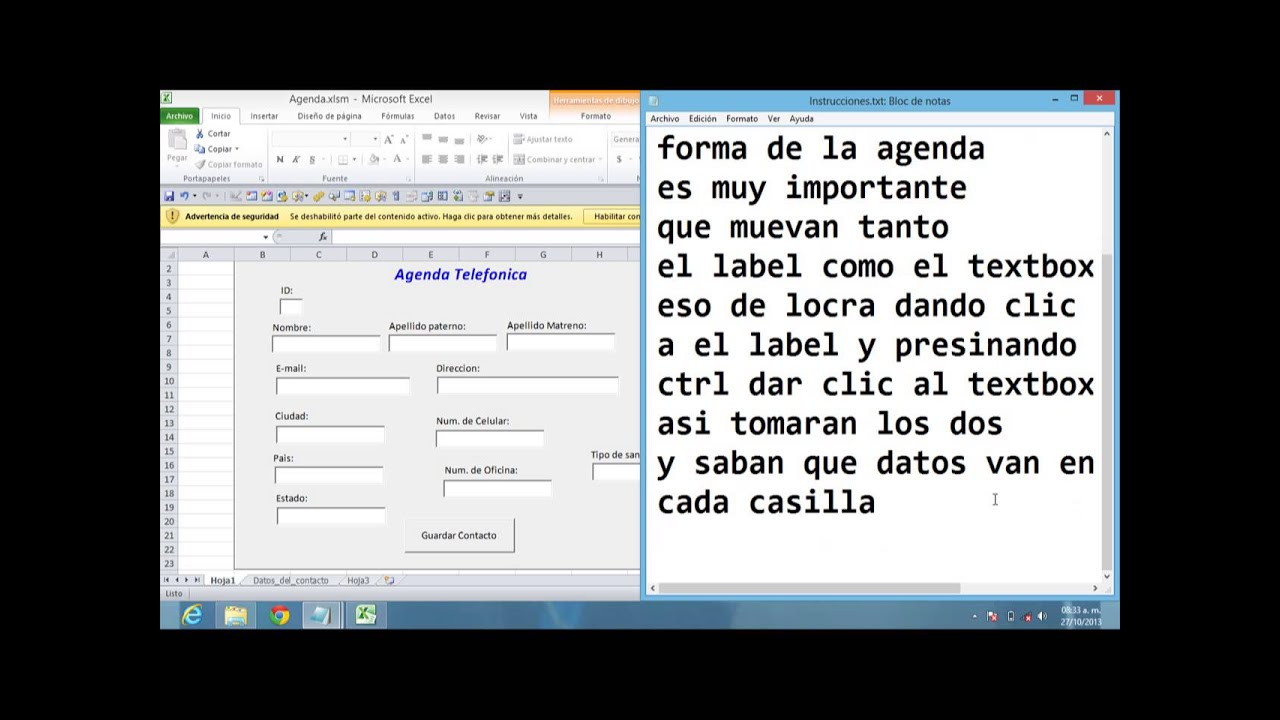Click the Excel icon on the taskbar
Image resolution: width=1280 pixels, height=720 pixels.
point(365,615)
